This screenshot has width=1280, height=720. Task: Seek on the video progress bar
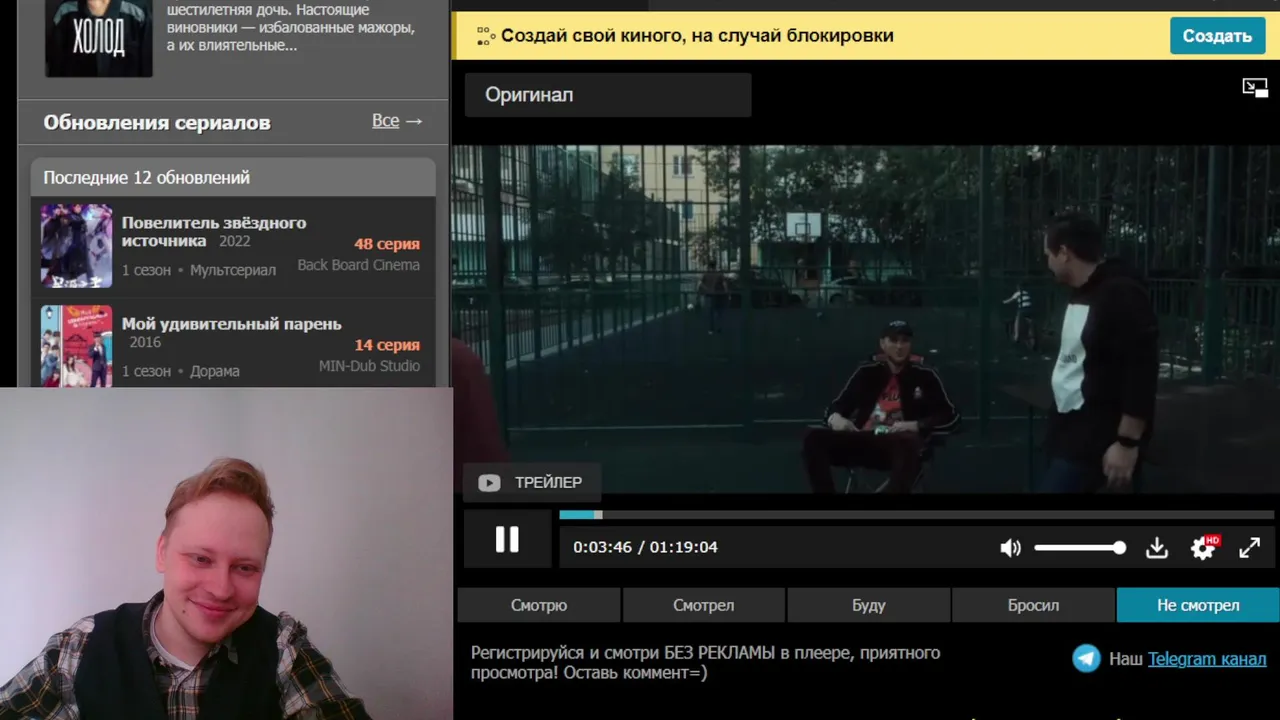(915, 515)
